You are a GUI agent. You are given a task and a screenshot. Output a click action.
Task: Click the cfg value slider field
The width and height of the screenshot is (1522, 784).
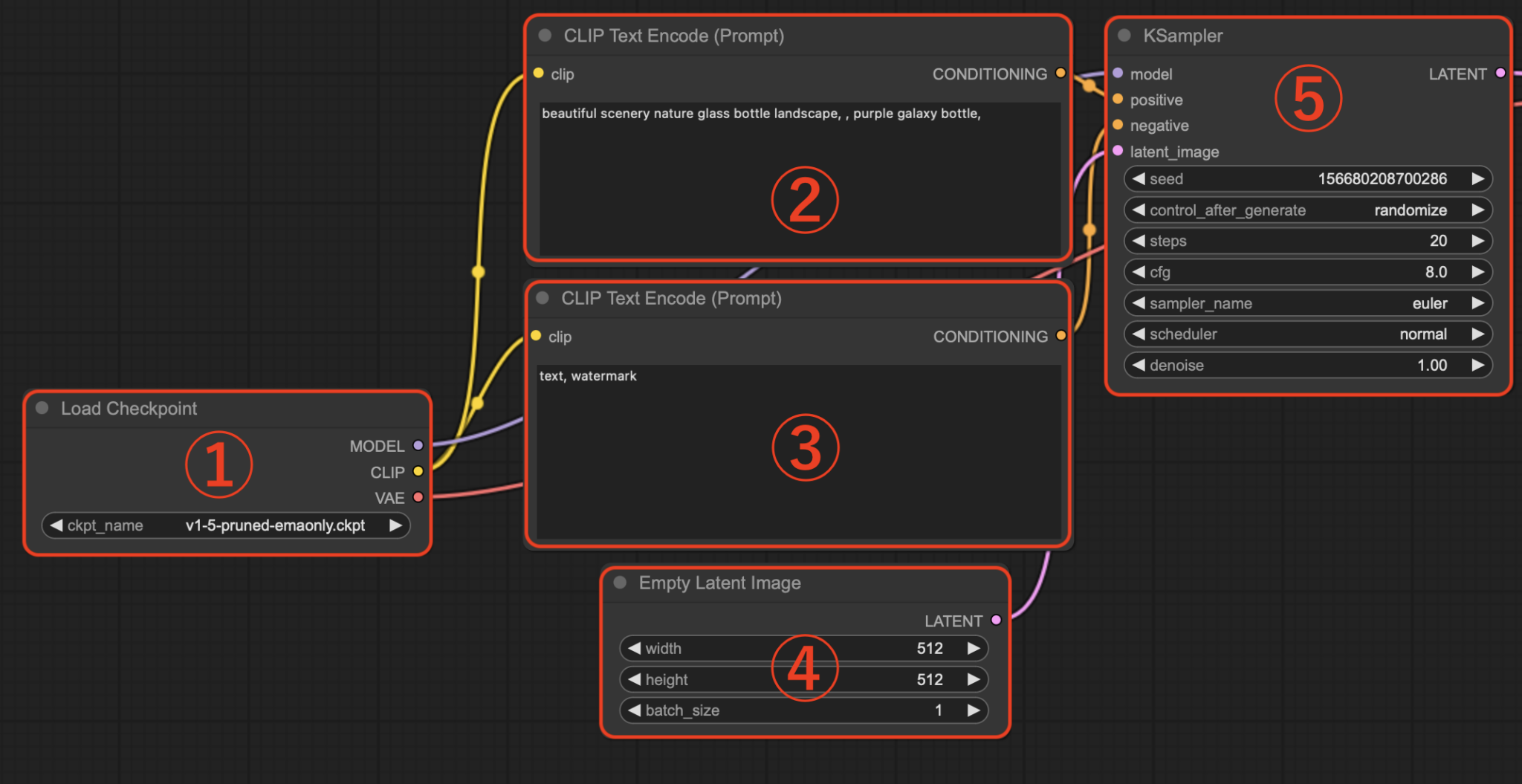(x=1307, y=272)
